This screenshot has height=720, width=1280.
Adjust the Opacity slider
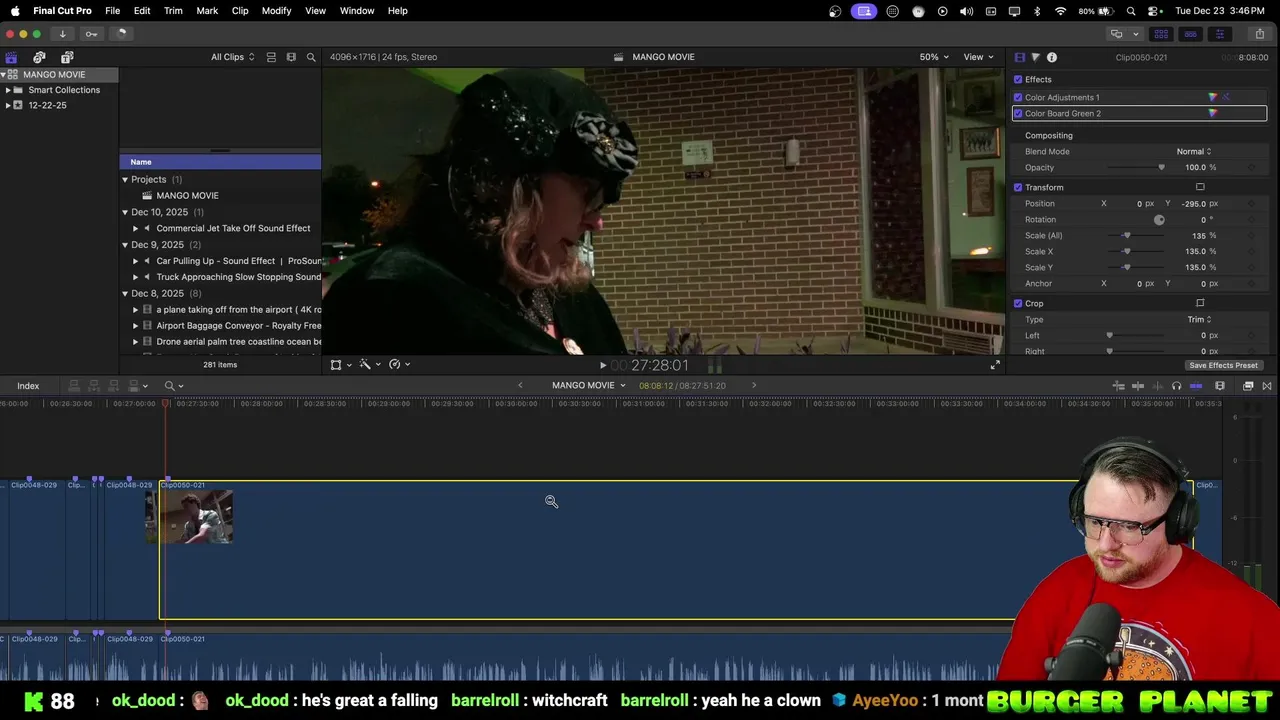1135,167
